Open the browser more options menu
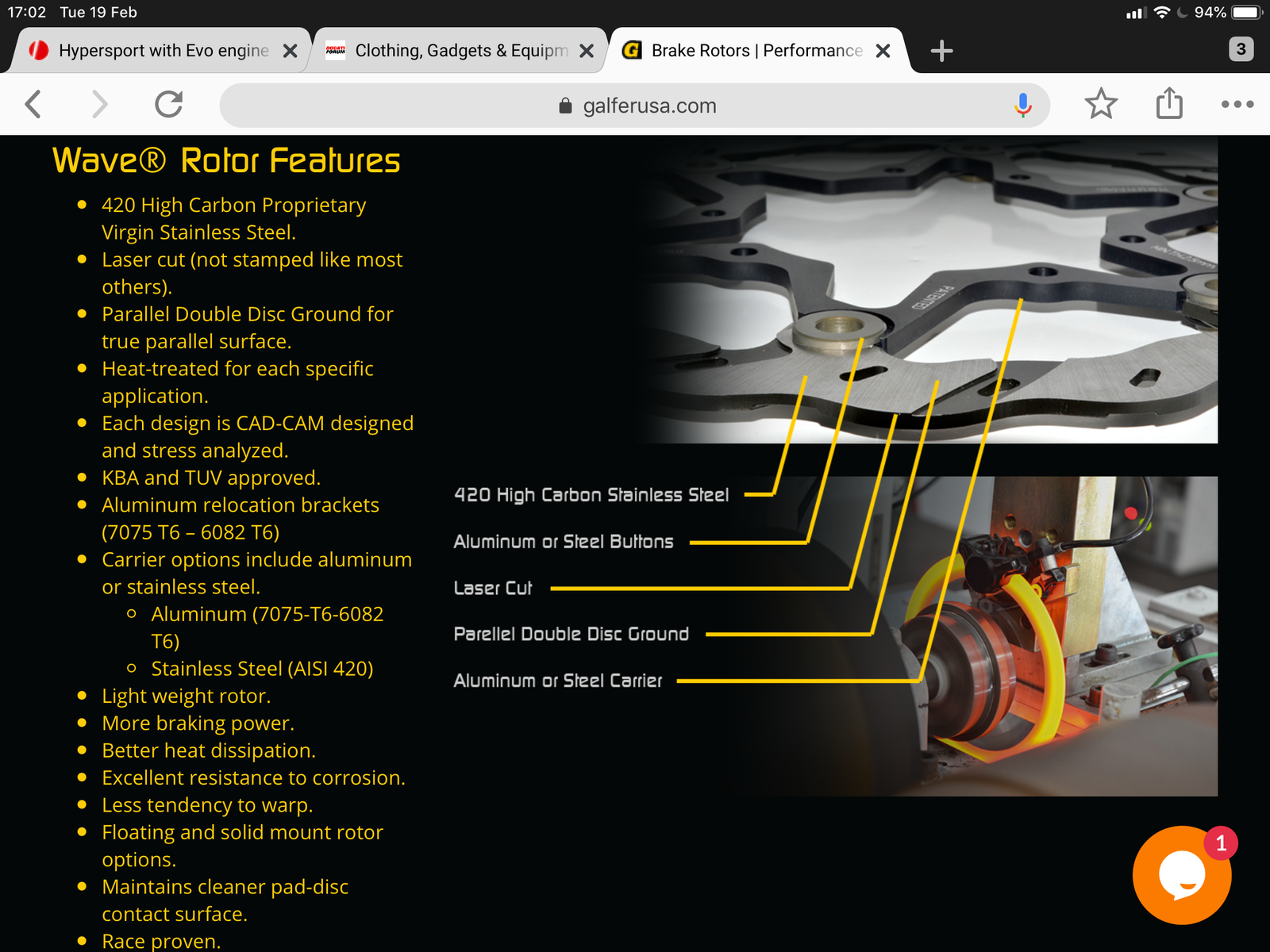 [x=1237, y=104]
